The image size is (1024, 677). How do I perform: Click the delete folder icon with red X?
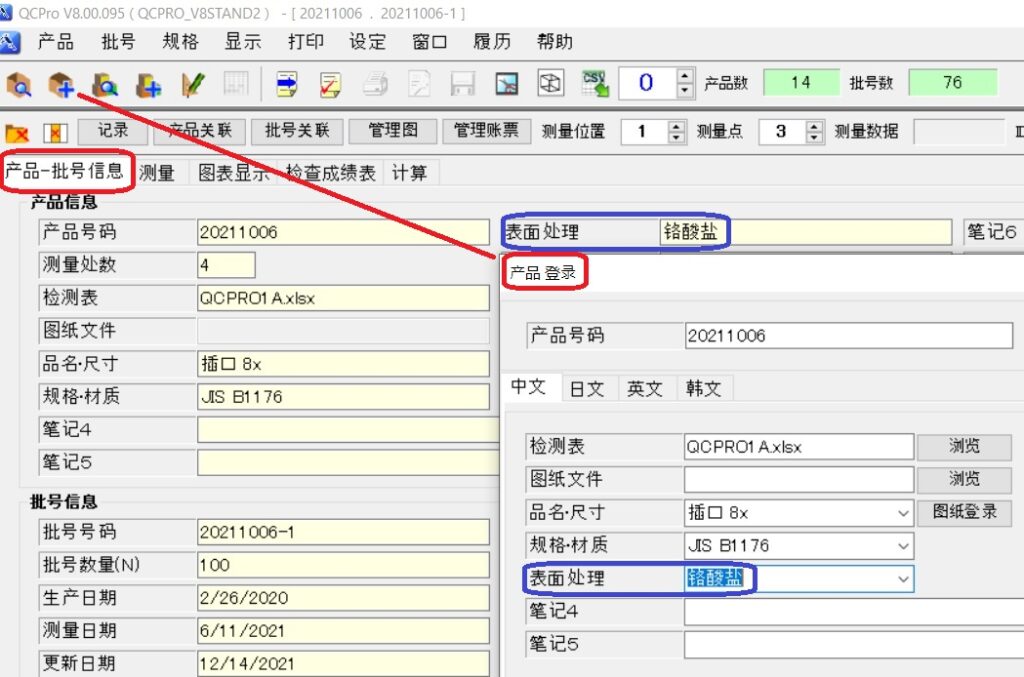pyautogui.click(x=17, y=132)
